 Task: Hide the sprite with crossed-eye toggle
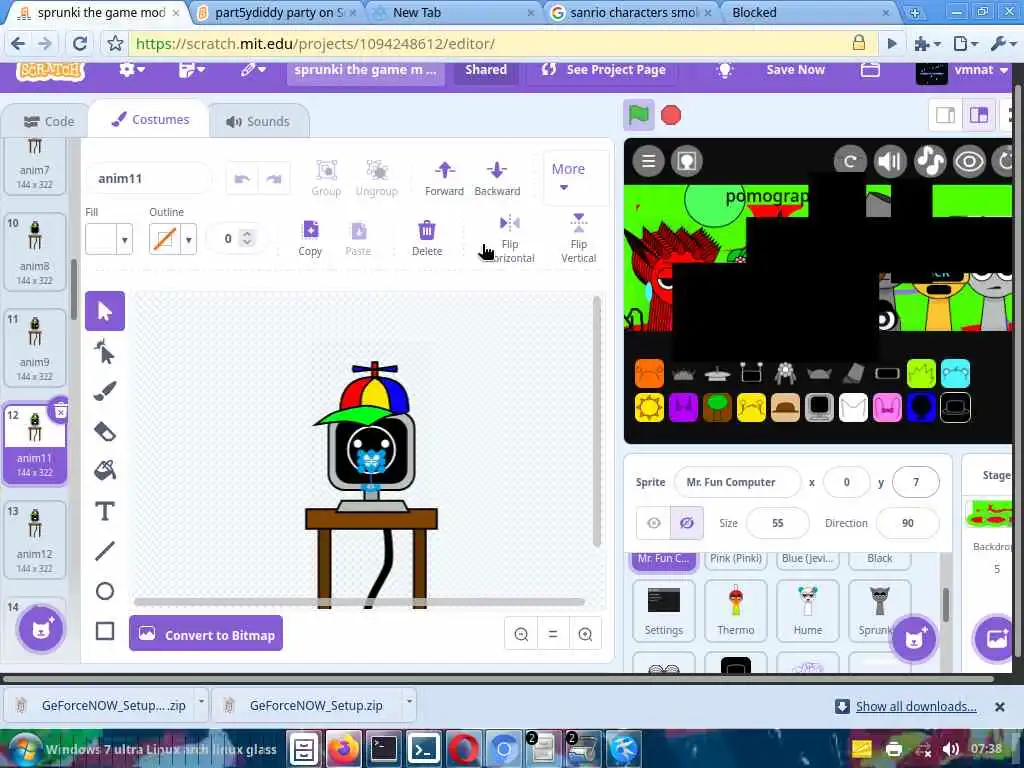[687, 523]
